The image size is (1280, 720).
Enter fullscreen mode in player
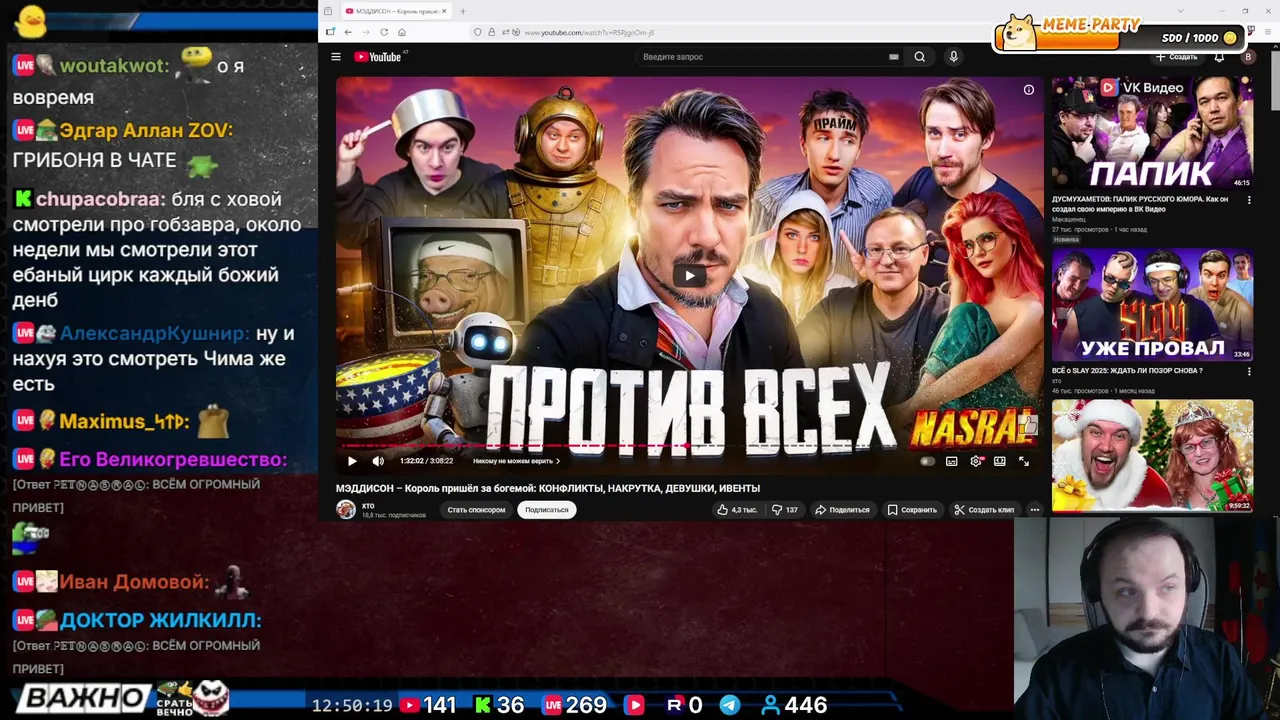(1024, 461)
